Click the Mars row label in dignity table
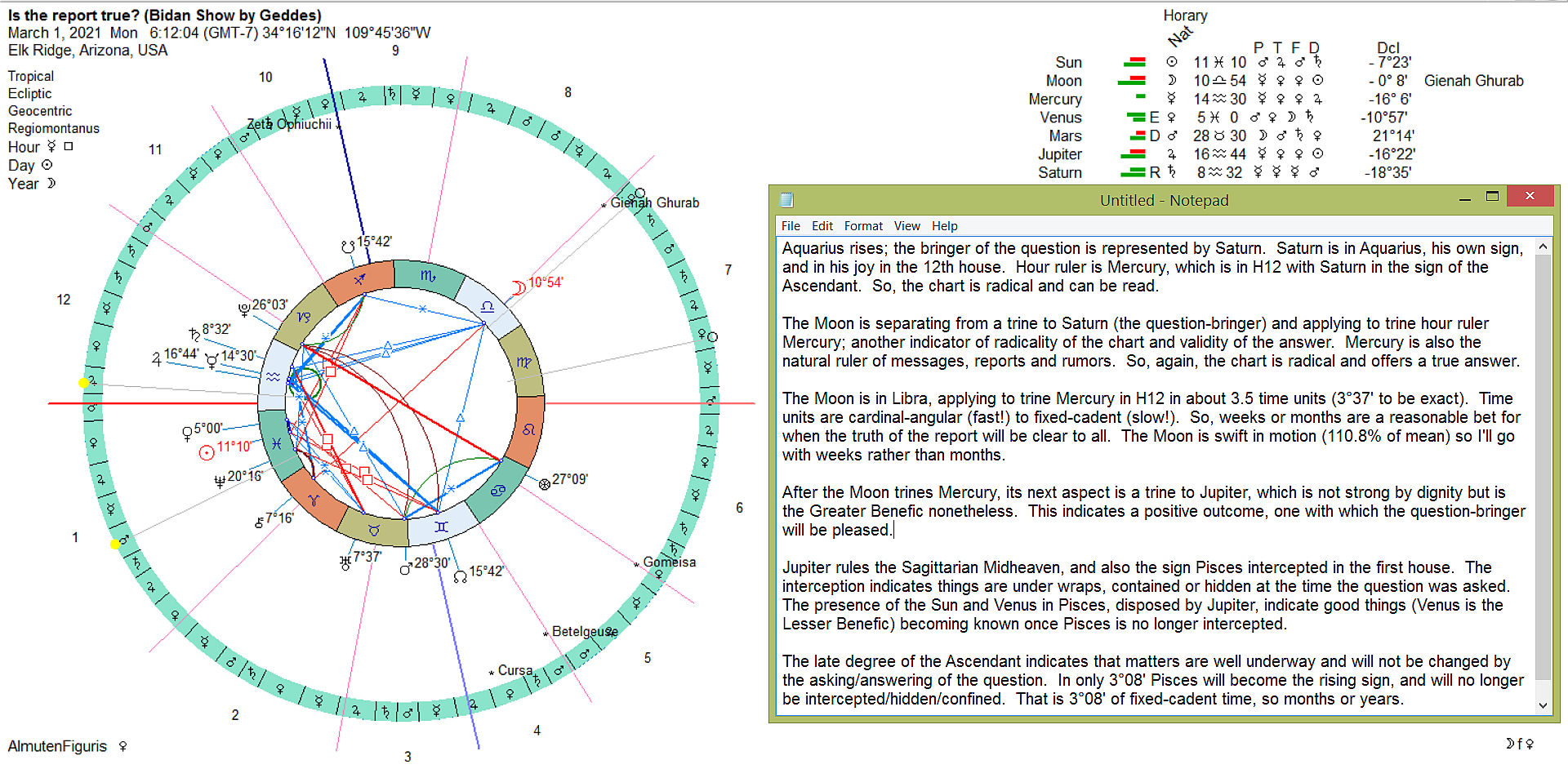 1066,136
